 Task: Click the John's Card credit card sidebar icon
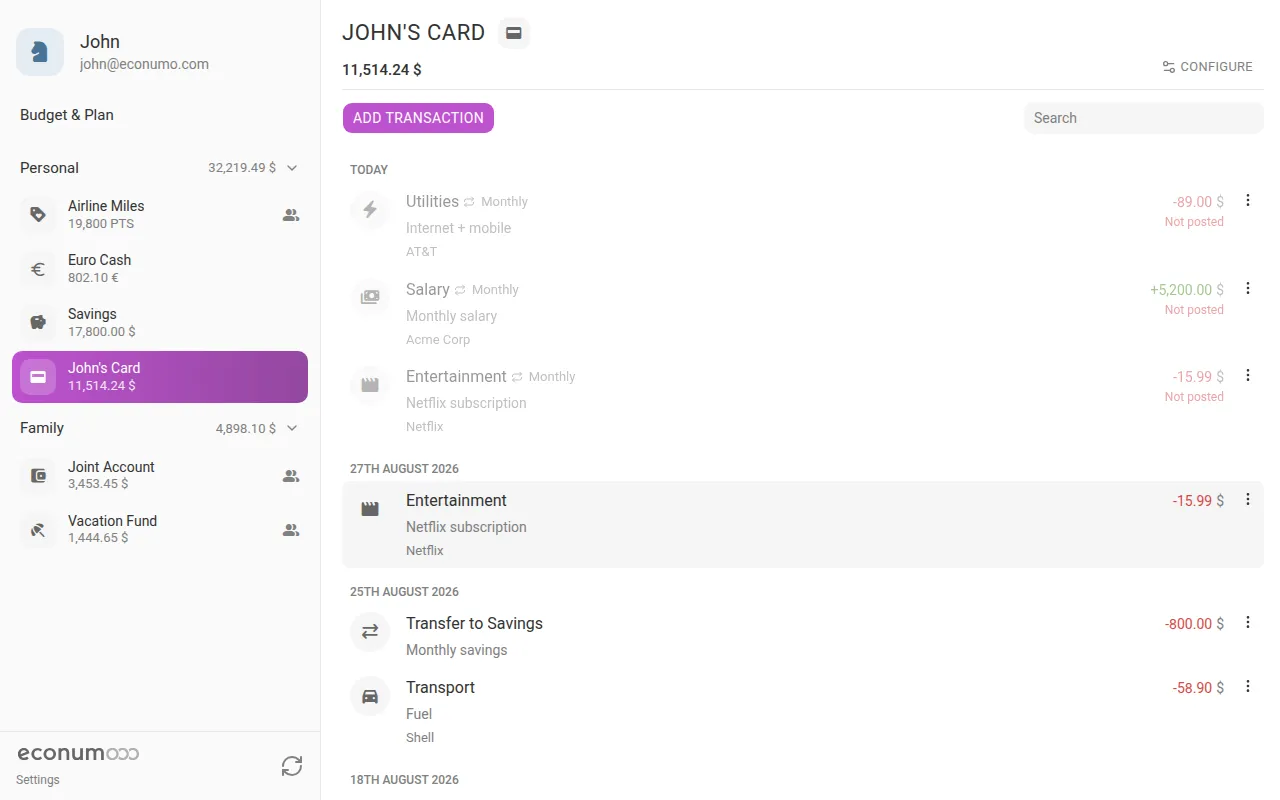pyautogui.click(x=38, y=376)
